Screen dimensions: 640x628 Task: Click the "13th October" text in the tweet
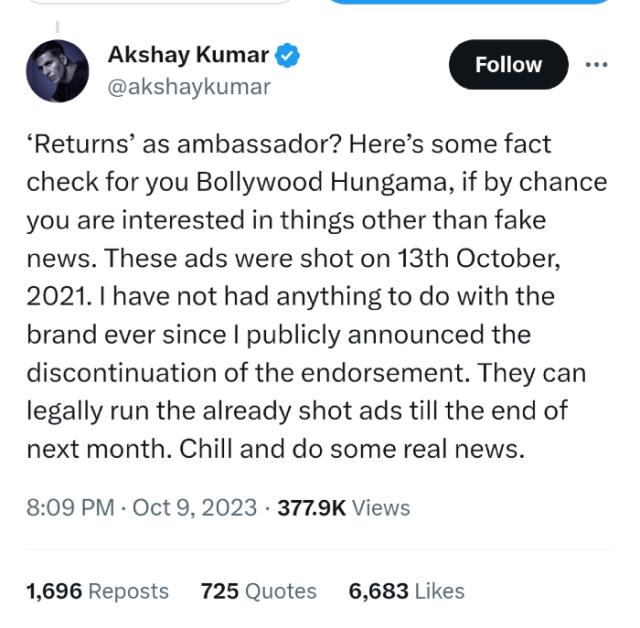pos(478,258)
